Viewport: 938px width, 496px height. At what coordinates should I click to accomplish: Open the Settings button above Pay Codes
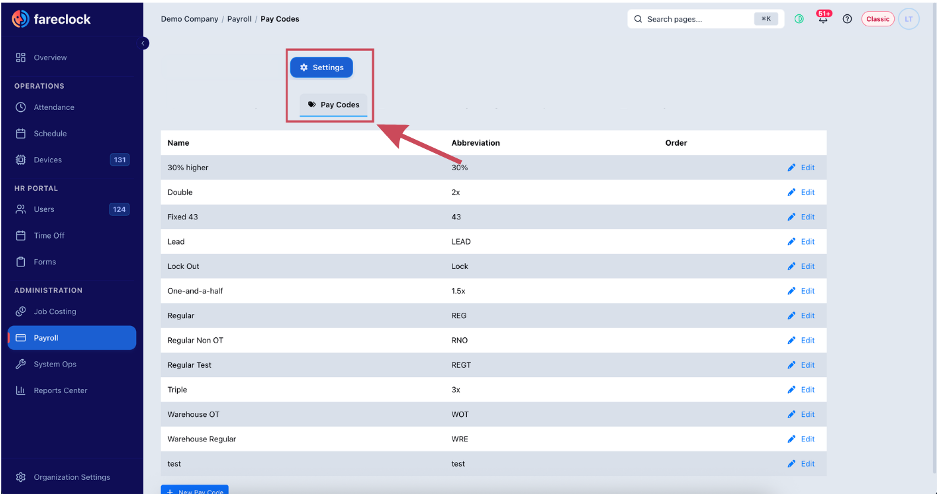(x=321, y=68)
